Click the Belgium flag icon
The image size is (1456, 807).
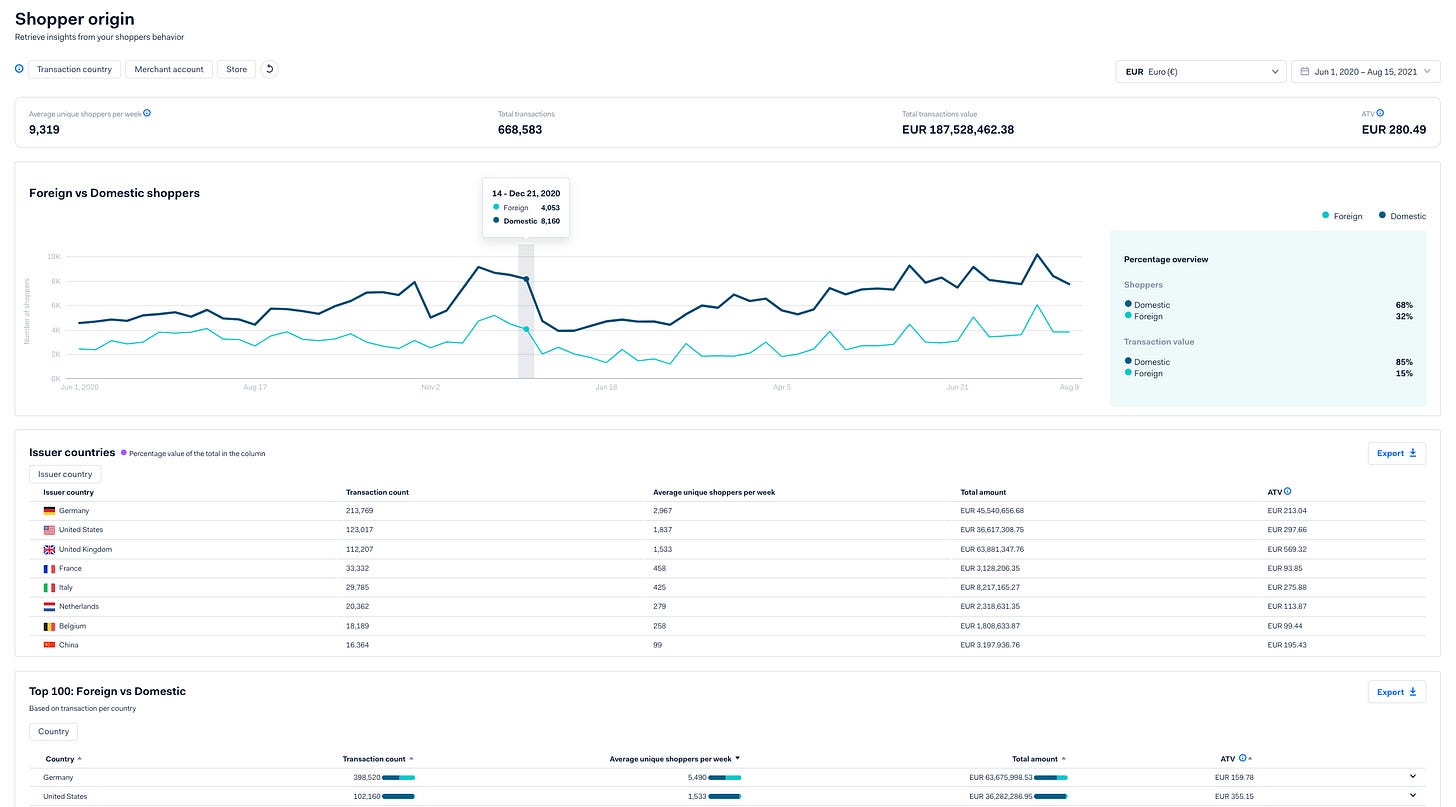pos(49,626)
